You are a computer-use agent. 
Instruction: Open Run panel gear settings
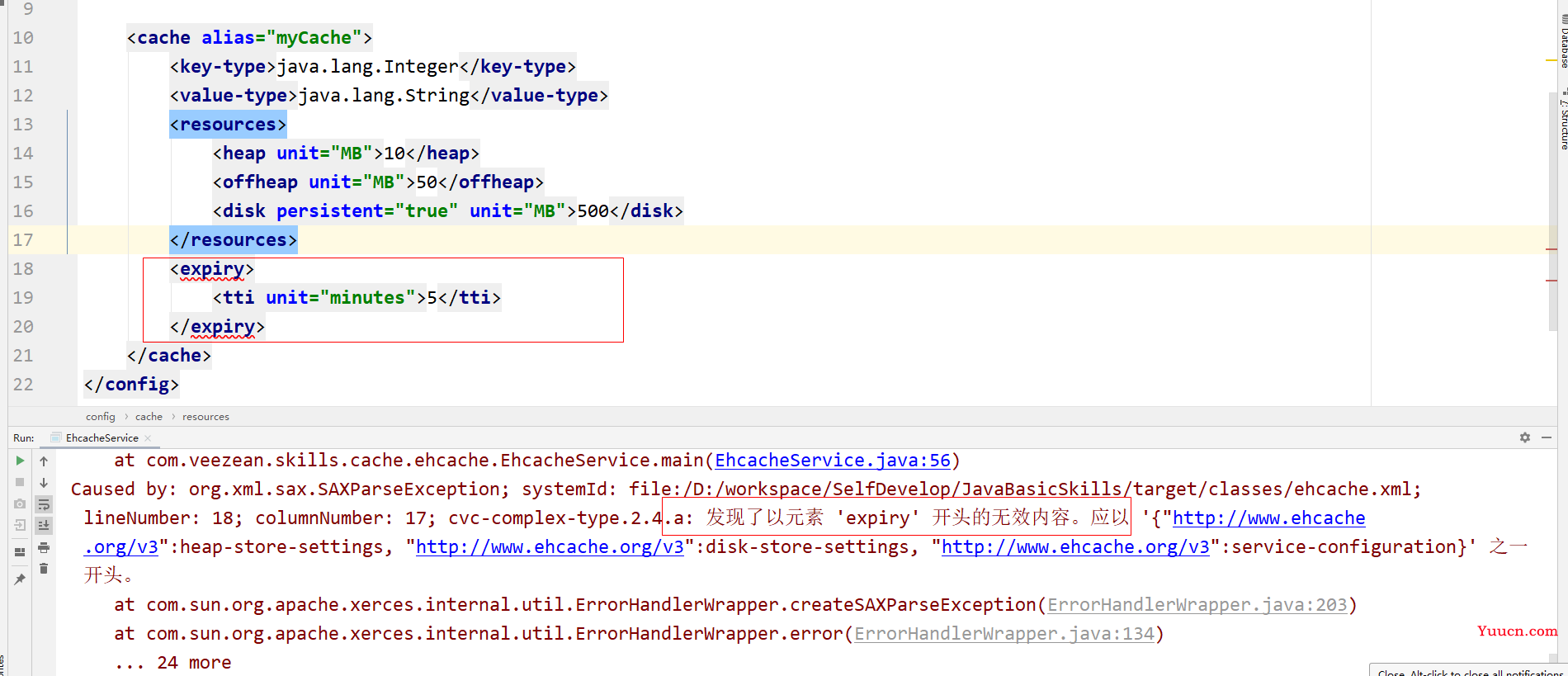point(1525,437)
